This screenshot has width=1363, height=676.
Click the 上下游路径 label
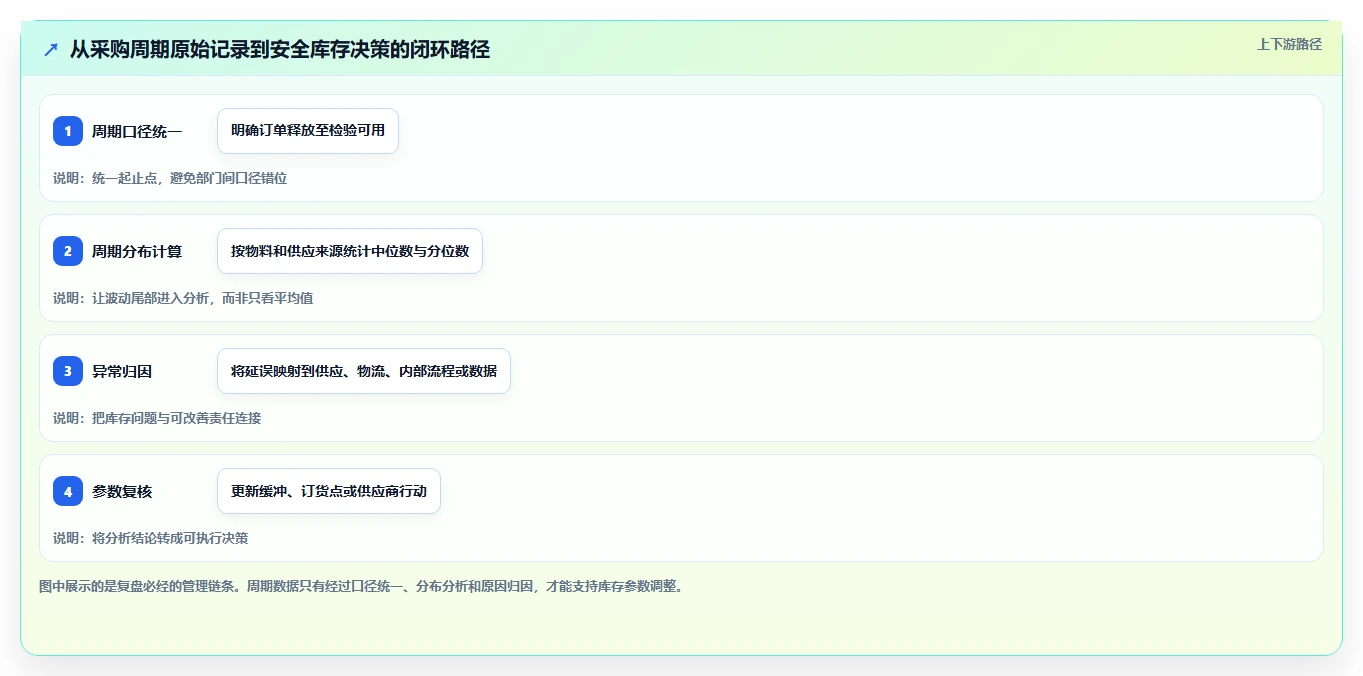[x=1289, y=44]
